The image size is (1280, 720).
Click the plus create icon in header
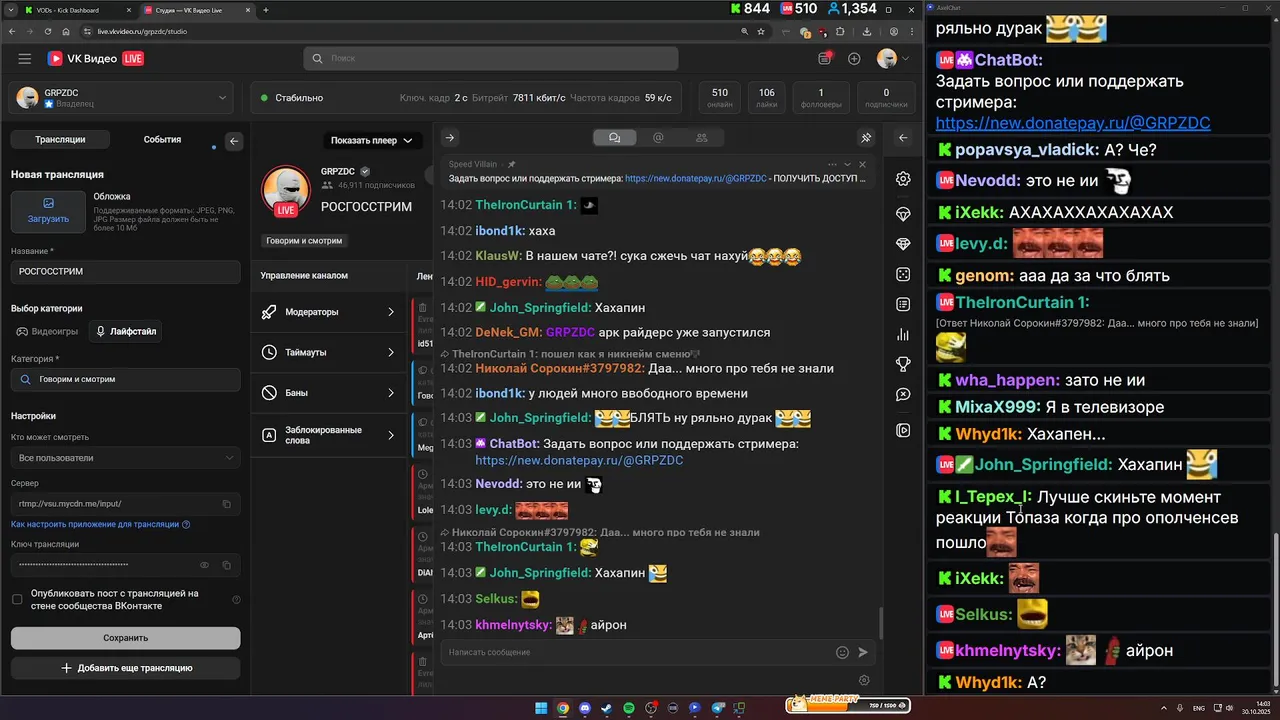point(854,59)
